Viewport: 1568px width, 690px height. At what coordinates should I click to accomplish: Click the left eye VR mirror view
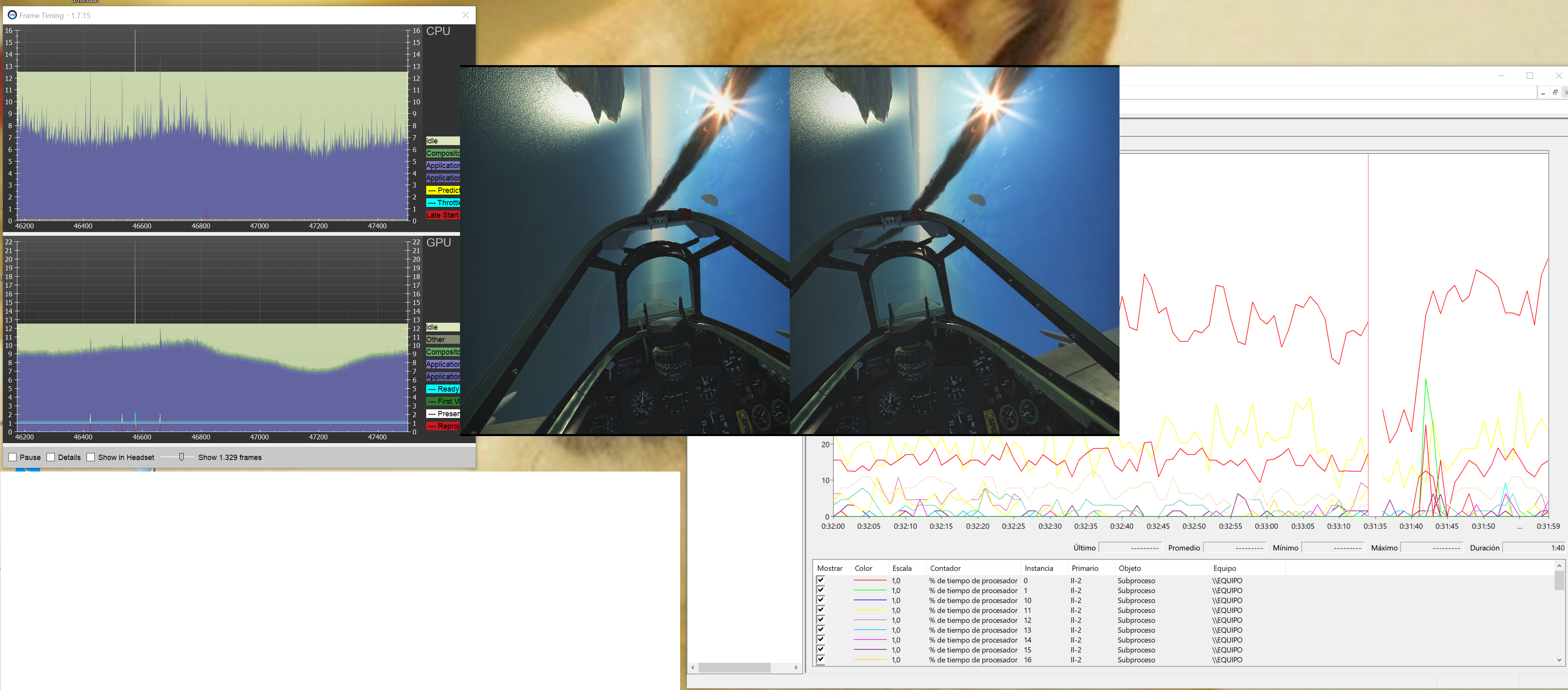[625, 251]
